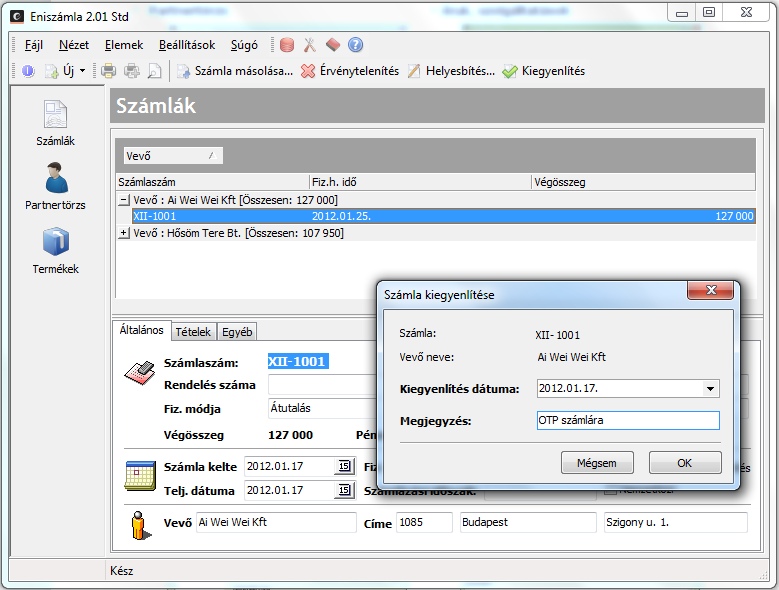Screen dimensions: 779x590
Task: Click into the Megjegyzés note field
Action: coord(627,421)
